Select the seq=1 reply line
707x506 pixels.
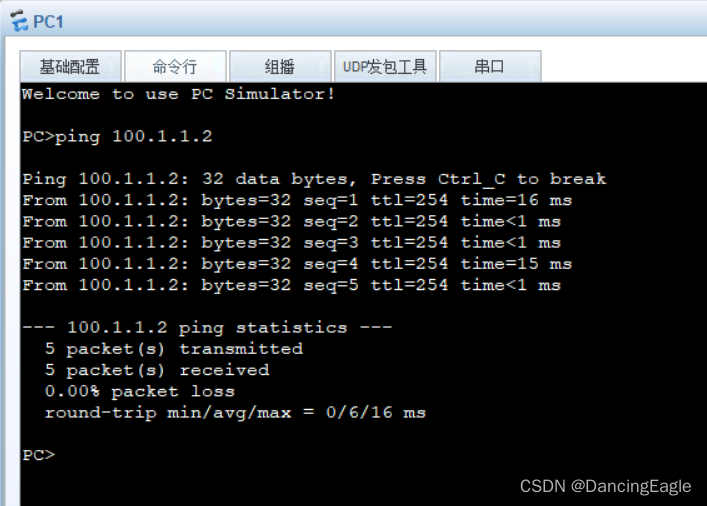tap(297, 201)
